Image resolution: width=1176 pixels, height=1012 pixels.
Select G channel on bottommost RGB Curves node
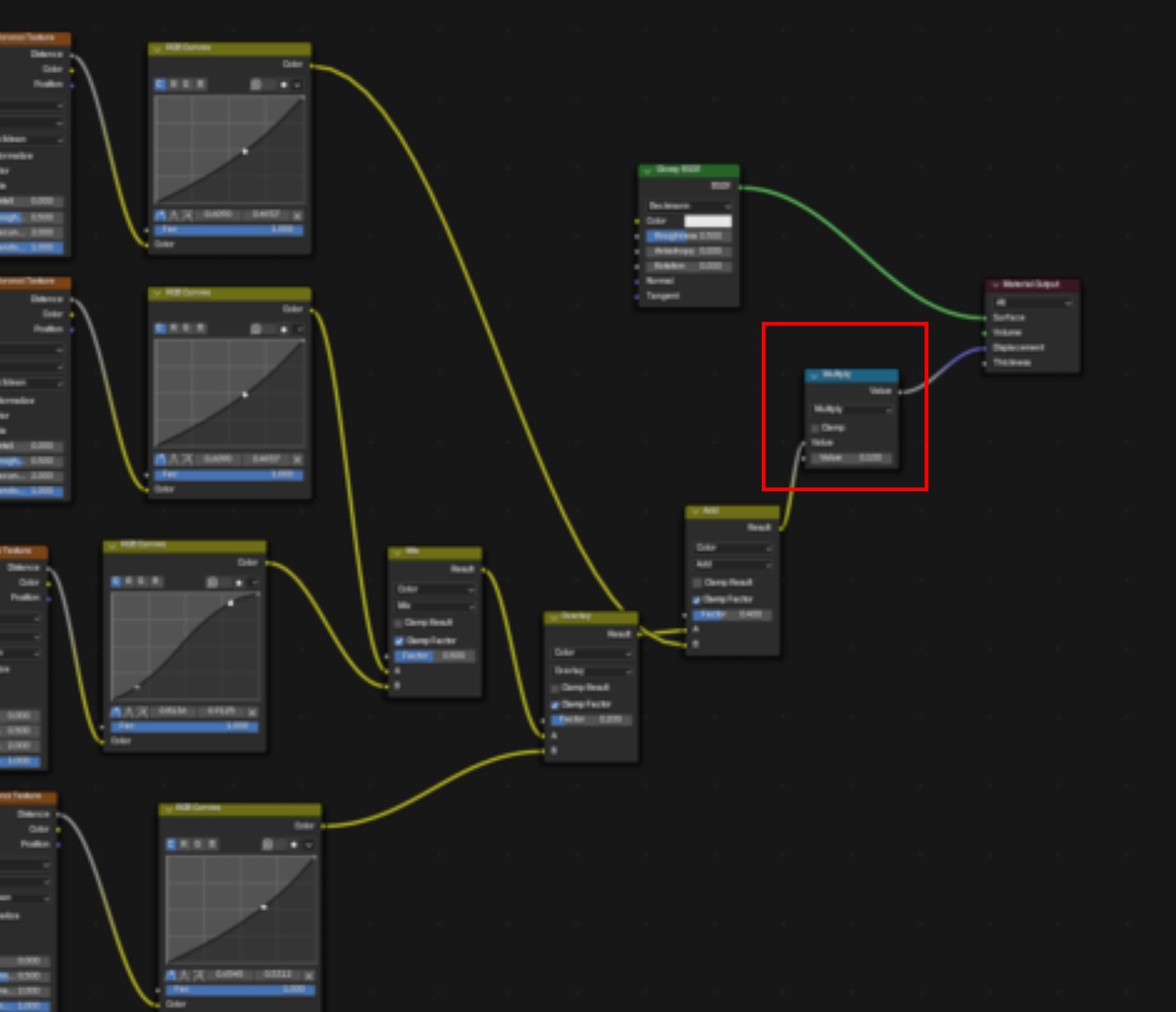pos(198,845)
